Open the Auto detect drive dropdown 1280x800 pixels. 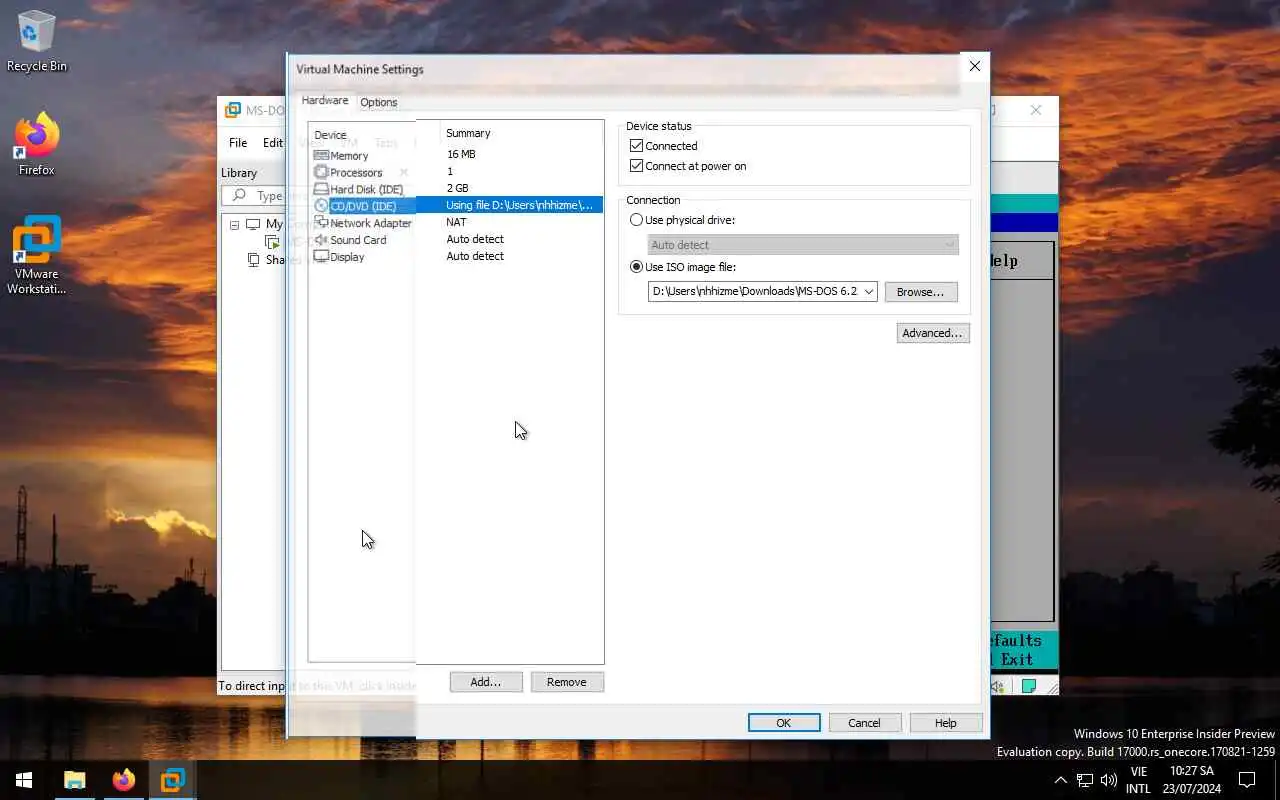click(803, 245)
